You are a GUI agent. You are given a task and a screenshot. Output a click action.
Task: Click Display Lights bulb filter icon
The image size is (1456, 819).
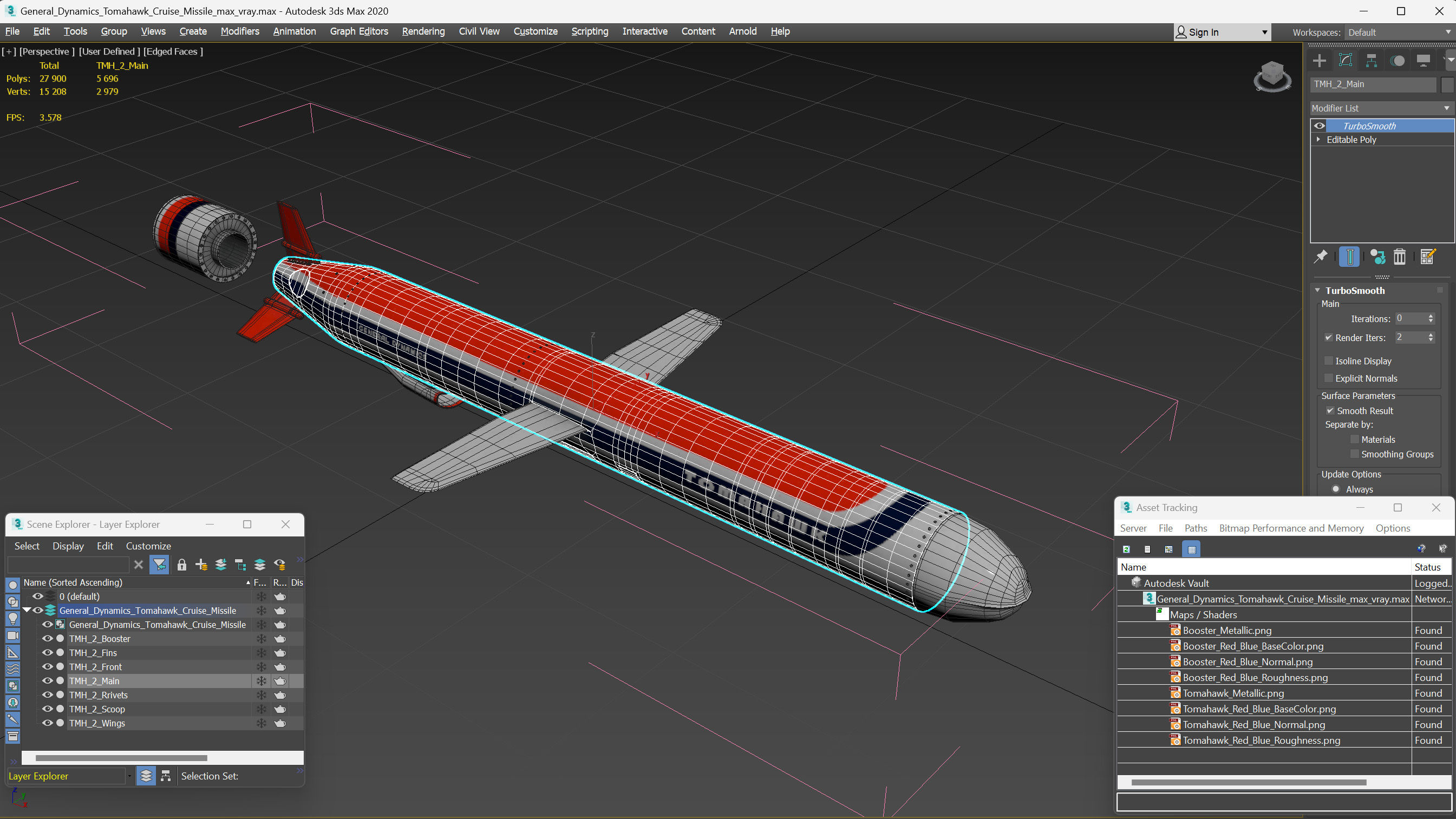tap(12, 618)
